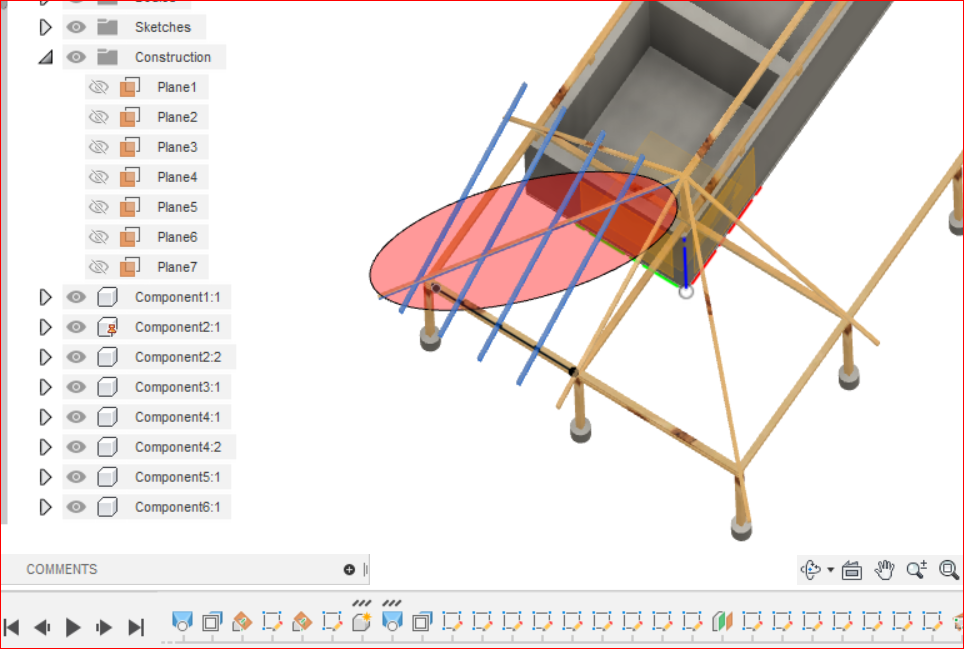Hide Component4:1 via eye icon
964x649 pixels.
tap(76, 417)
